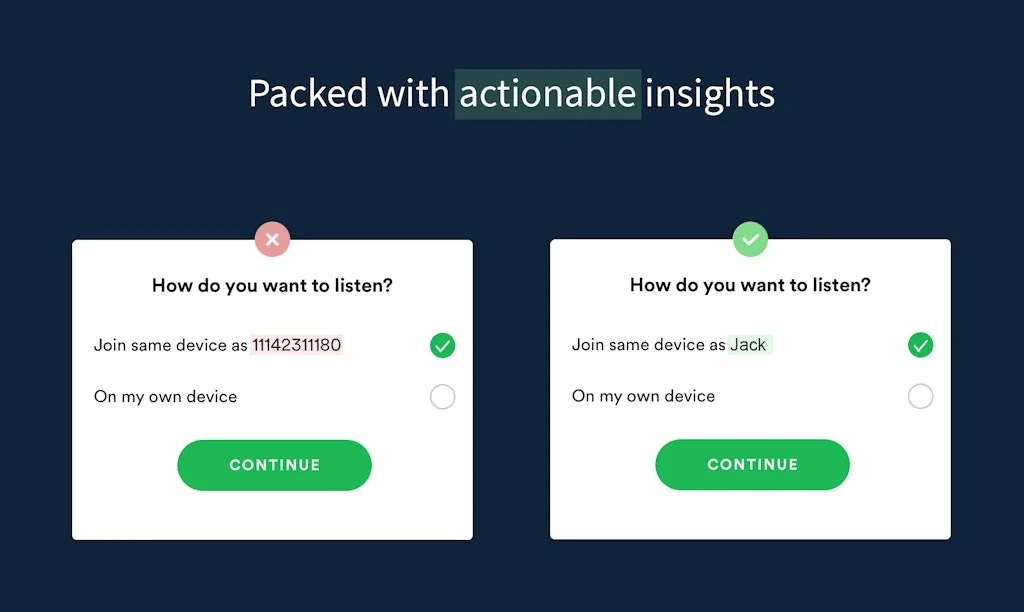
Task: Click 'How do you want to listen?' under red X
Action: 272,286
